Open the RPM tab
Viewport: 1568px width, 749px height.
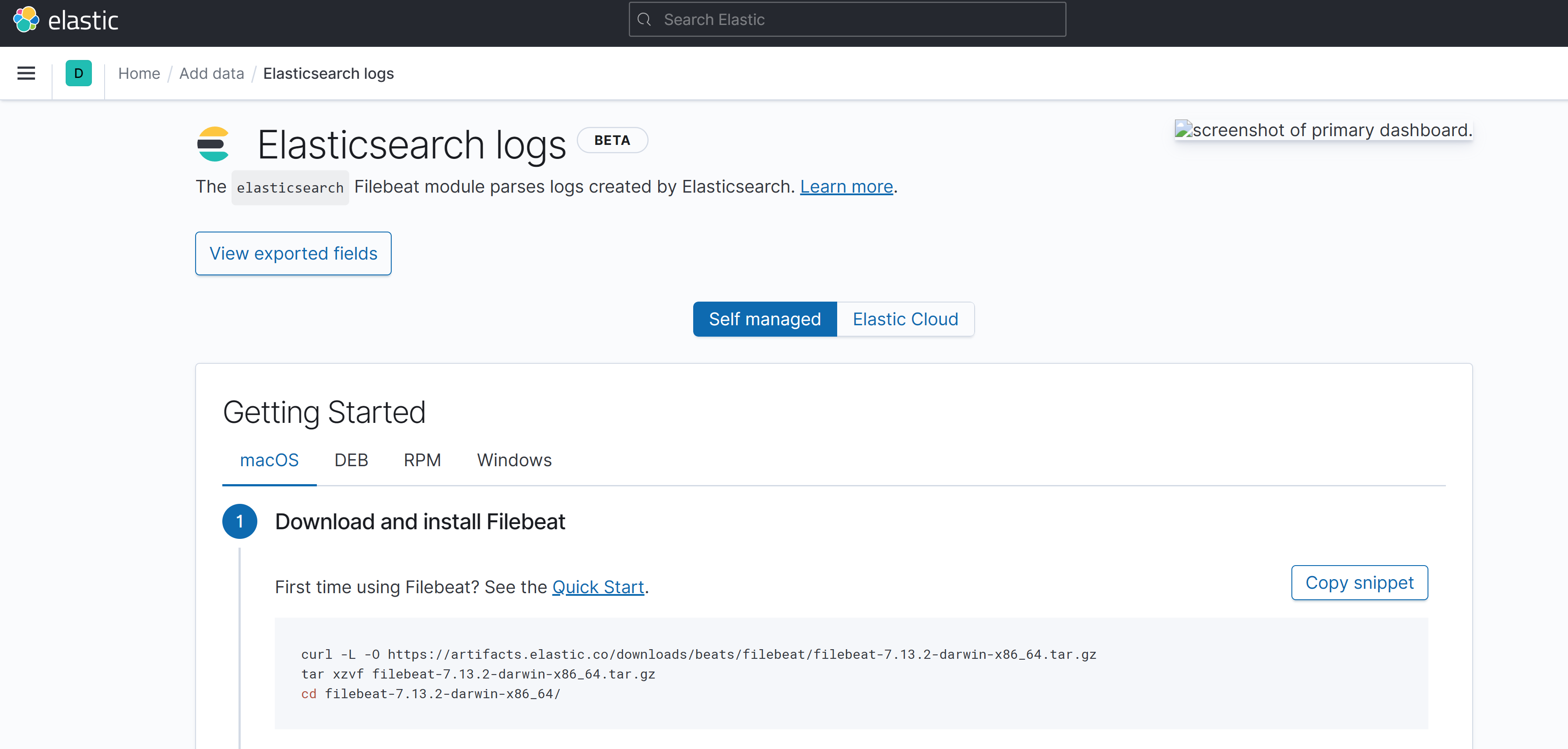point(422,461)
